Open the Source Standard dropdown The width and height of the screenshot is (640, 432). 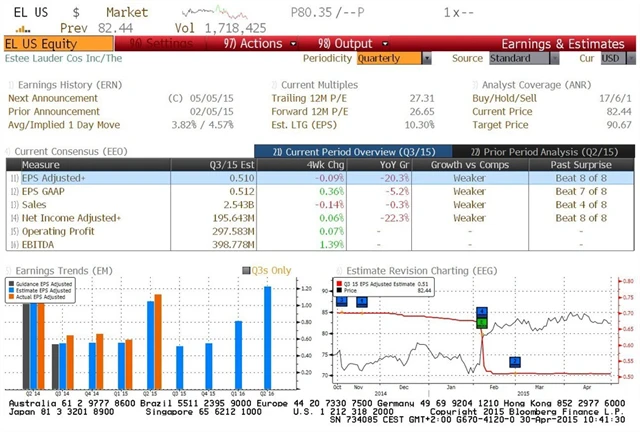515,58
